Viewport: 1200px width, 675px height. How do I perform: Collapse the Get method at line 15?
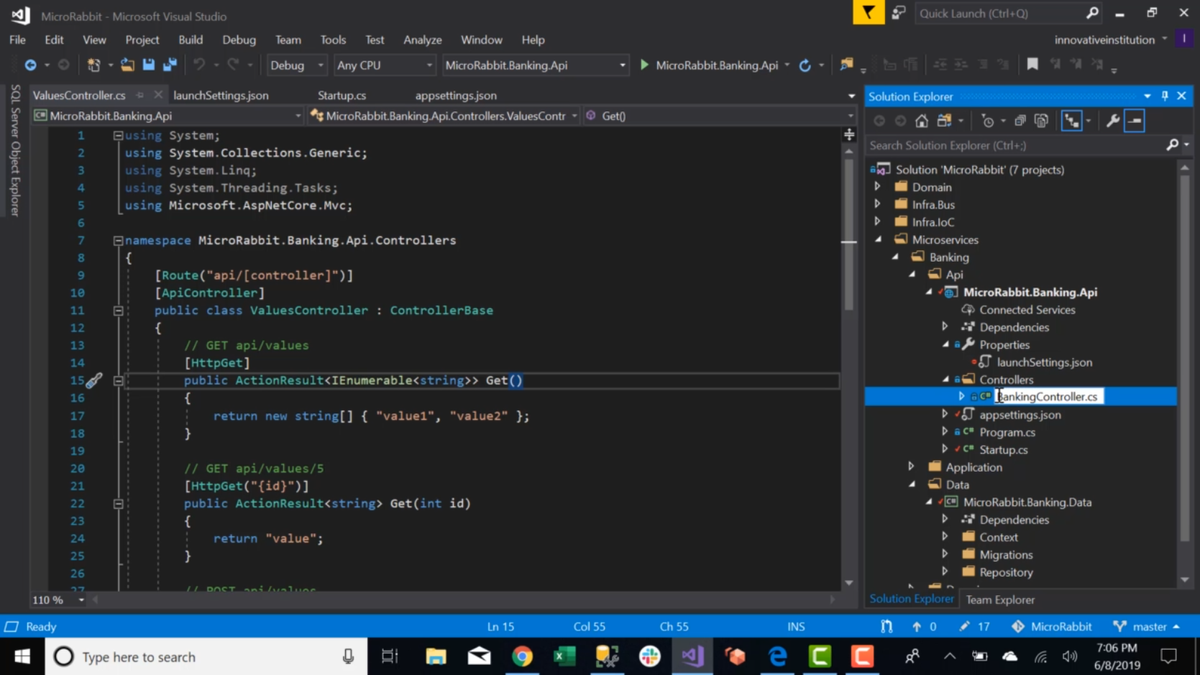[x=118, y=381]
